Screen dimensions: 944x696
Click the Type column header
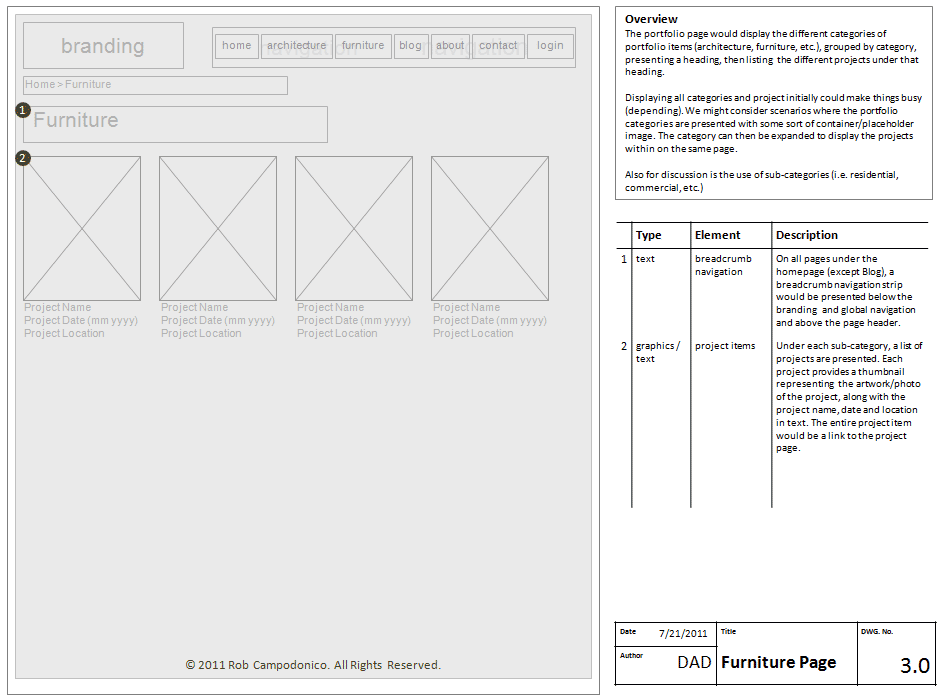[648, 235]
